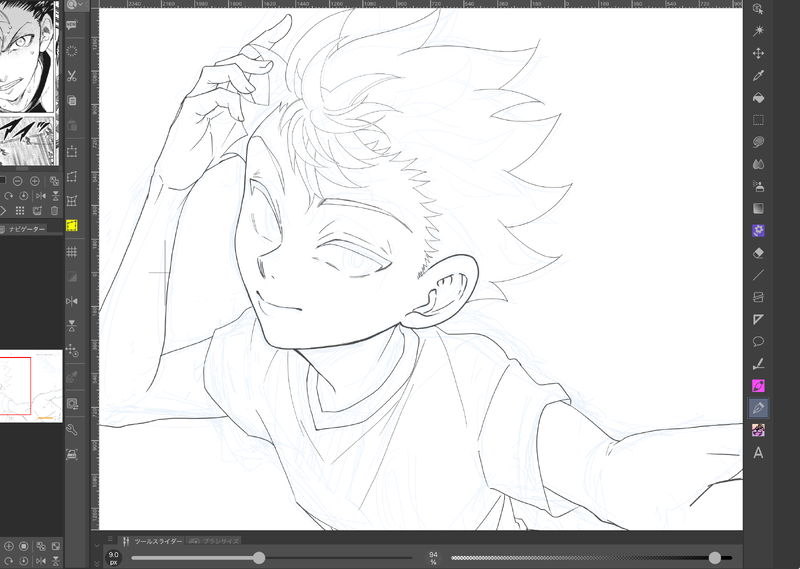Open the Clip Studio logo dropdown menu
This screenshot has width=800, height=569.
click(75, 4)
